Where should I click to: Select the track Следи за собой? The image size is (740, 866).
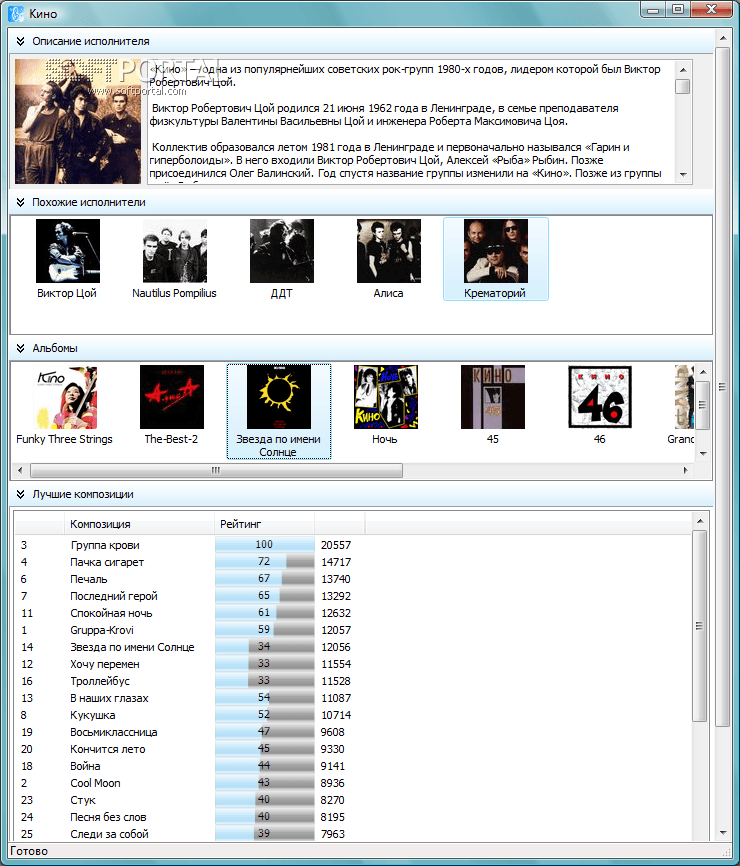(x=109, y=835)
